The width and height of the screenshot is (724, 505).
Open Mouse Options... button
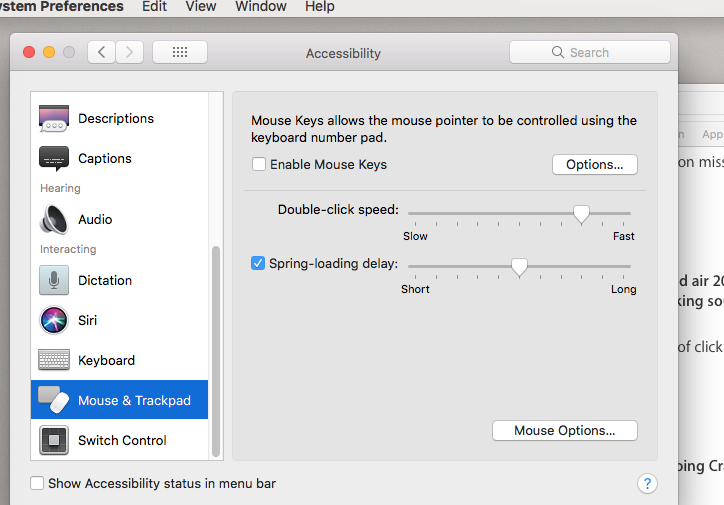564,430
